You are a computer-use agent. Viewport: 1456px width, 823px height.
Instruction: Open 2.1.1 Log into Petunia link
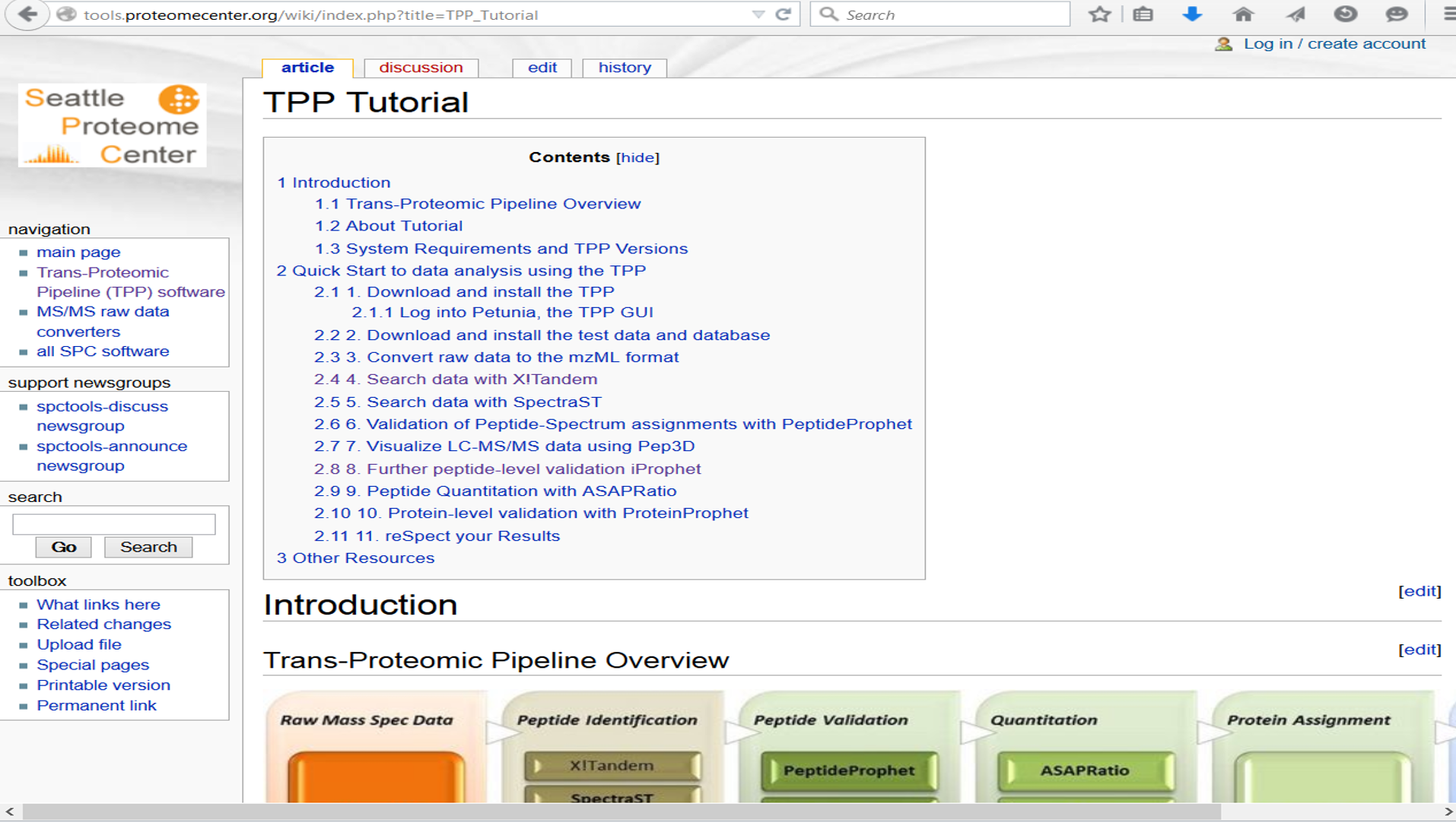coord(502,313)
